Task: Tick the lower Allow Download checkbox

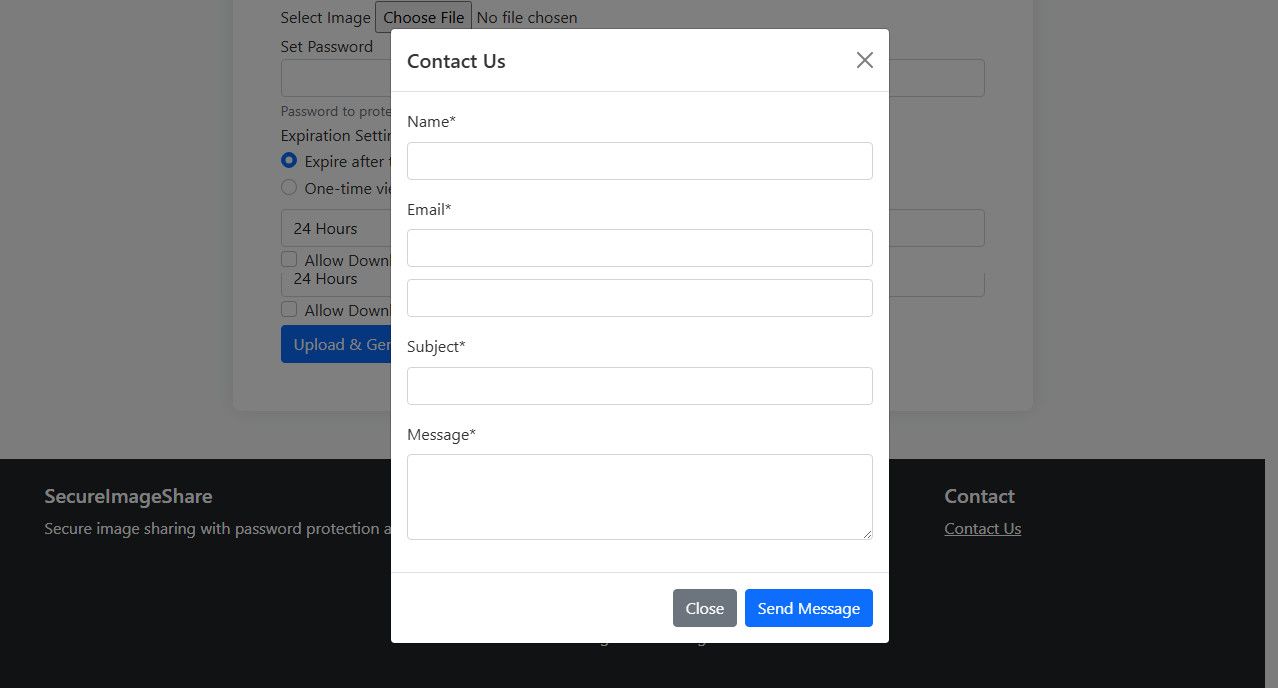Action: click(289, 310)
